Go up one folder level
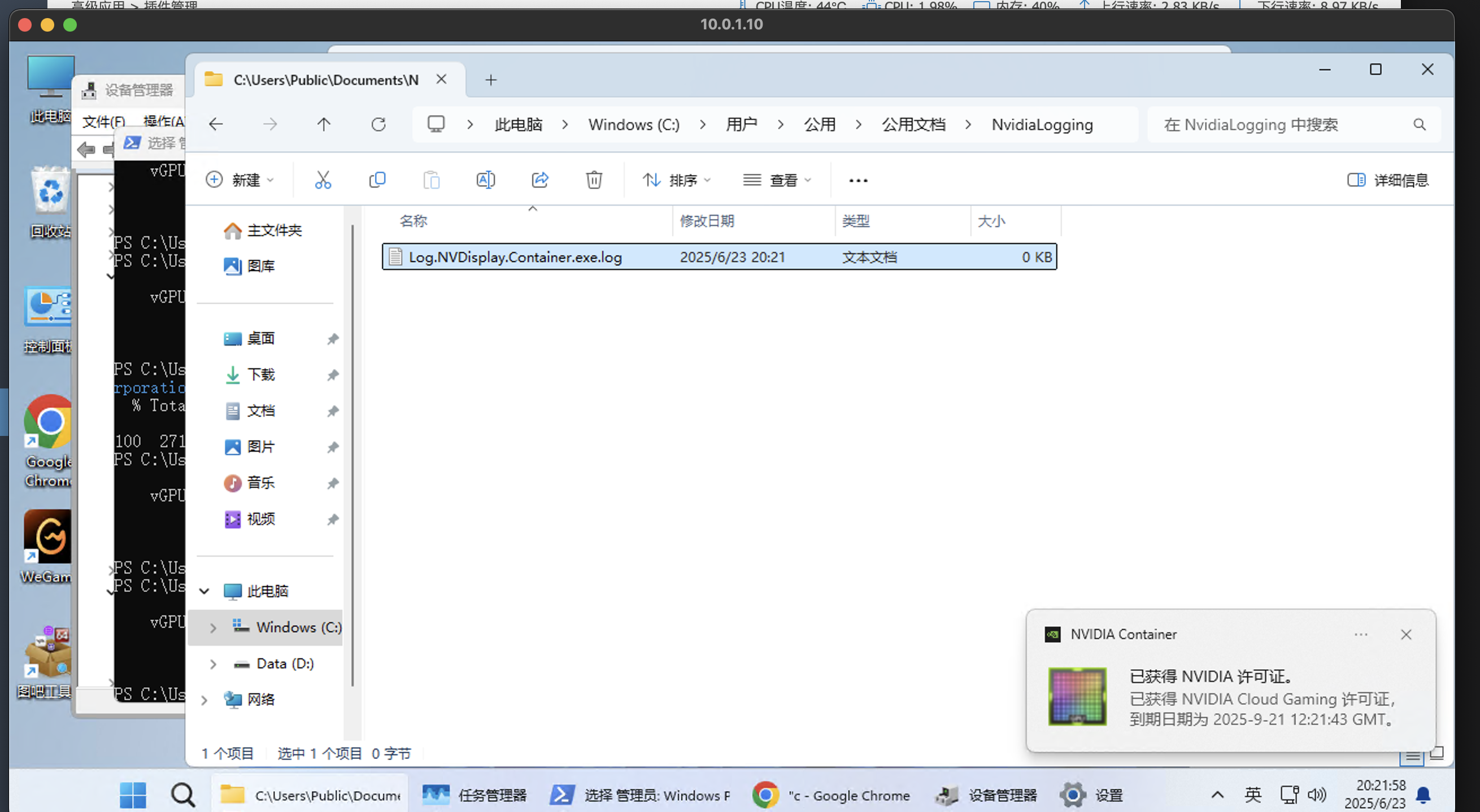This screenshot has height=812, width=1480. (324, 125)
